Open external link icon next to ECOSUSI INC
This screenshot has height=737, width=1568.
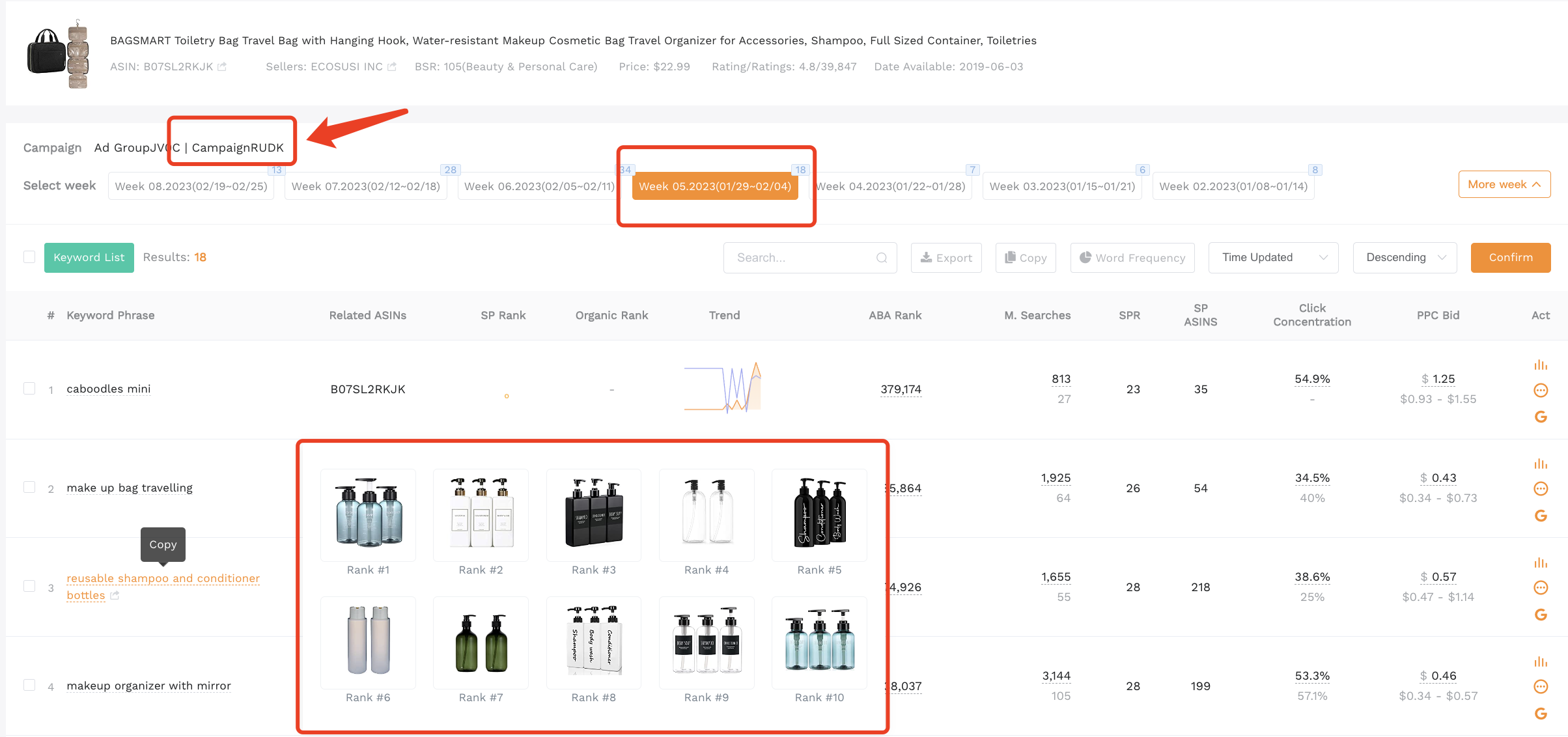(392, 66)
